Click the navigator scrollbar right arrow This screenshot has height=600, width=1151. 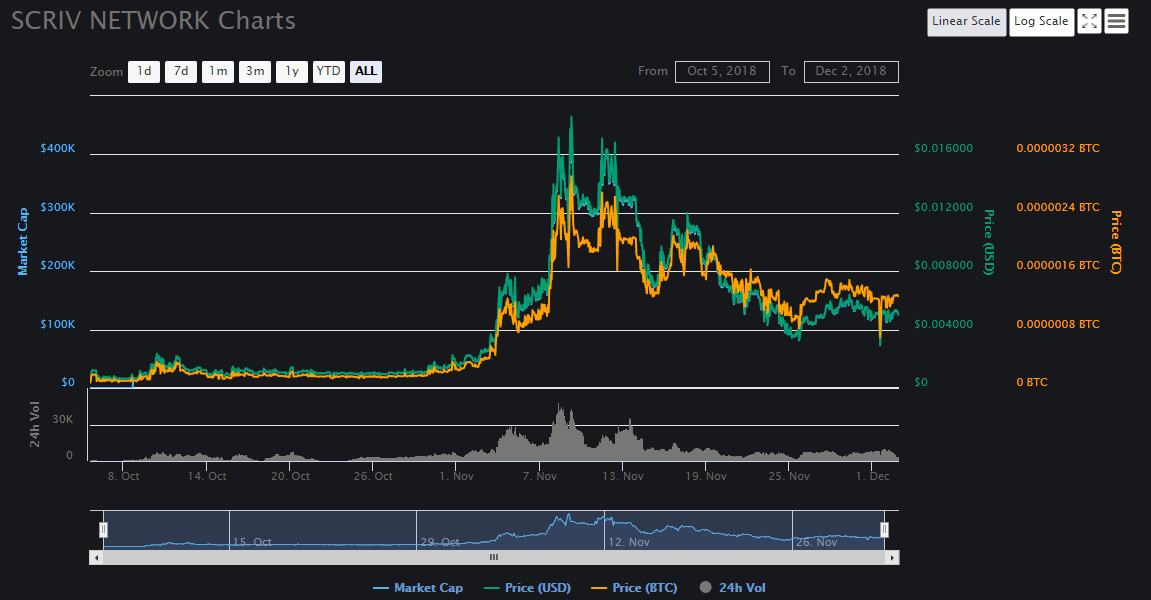pyautogui.click(x=892, y=557)
